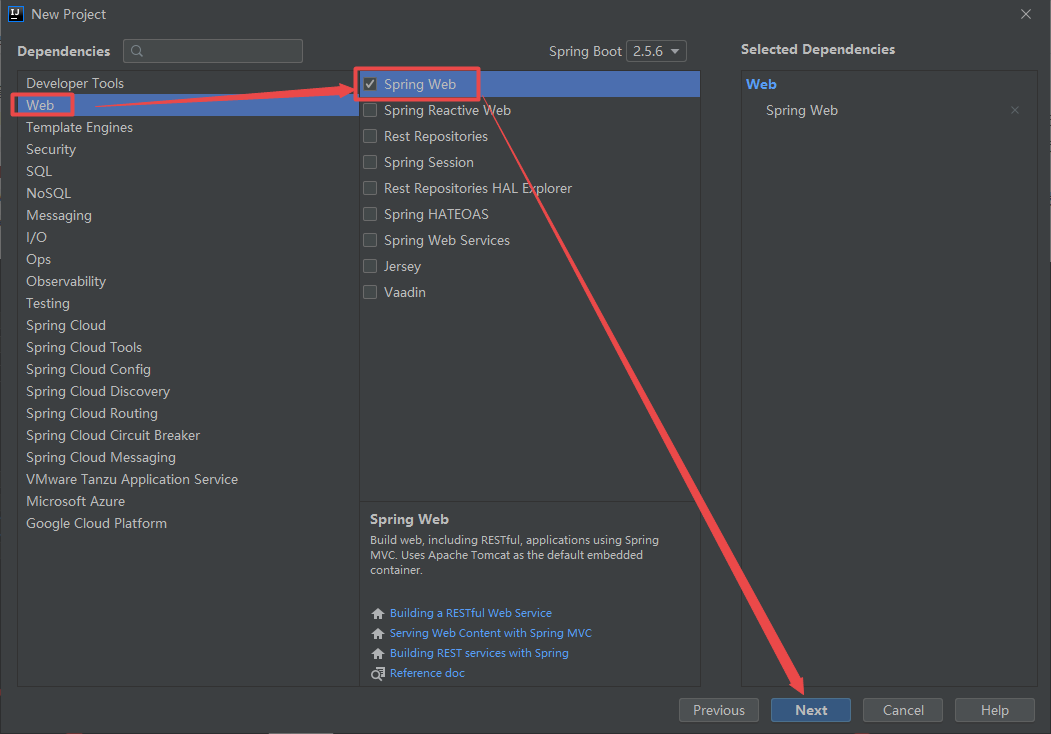Viewport: 1051px width, 734px height.
Task: Uncheck the Spring Web checkbox
Action: 370,84
